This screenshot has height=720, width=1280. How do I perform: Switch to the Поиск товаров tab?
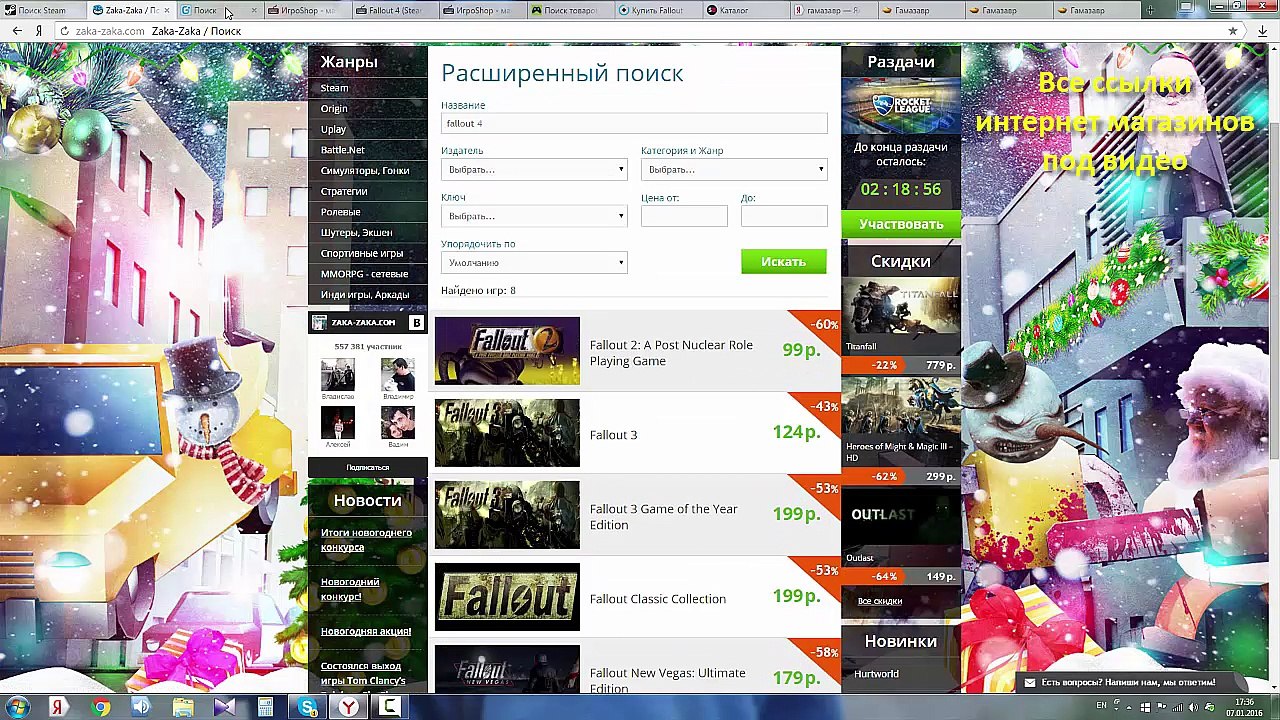569,10
